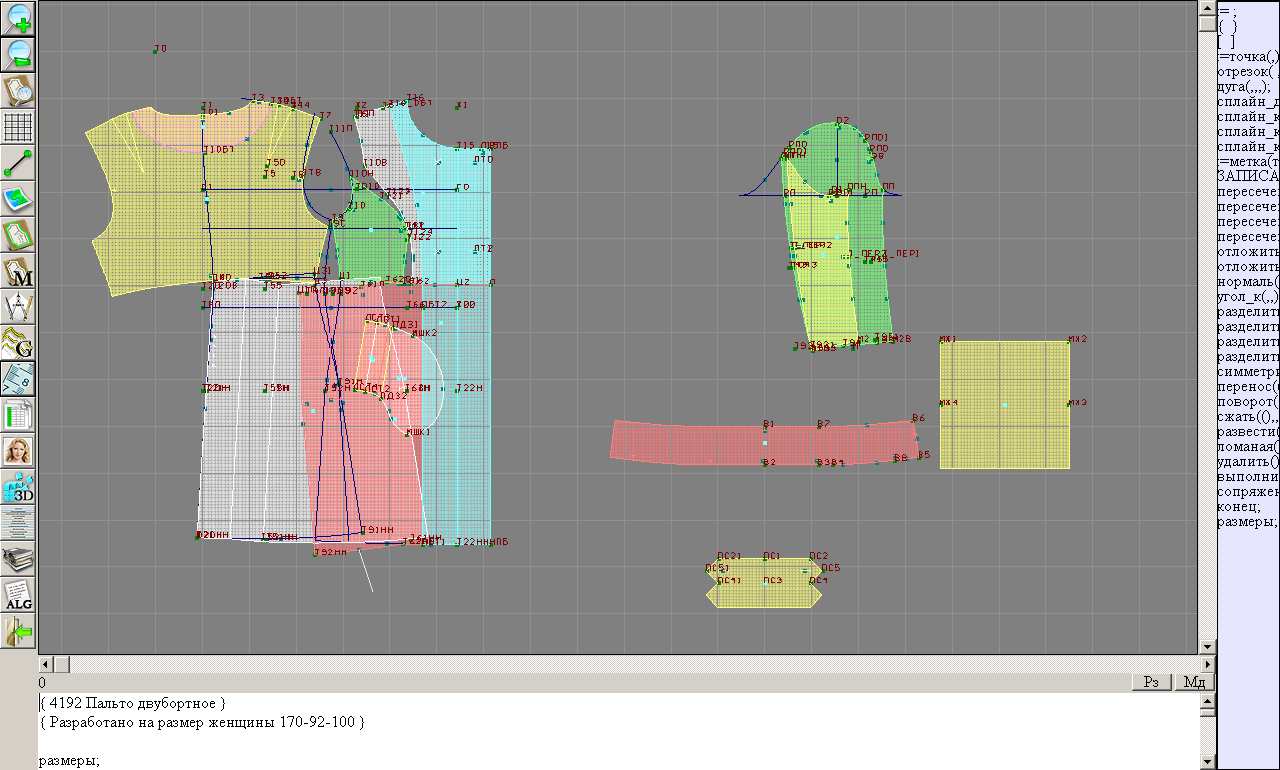1280x770 pixels.
Task: Click the woman portrait icon
Action: [19, 451]
